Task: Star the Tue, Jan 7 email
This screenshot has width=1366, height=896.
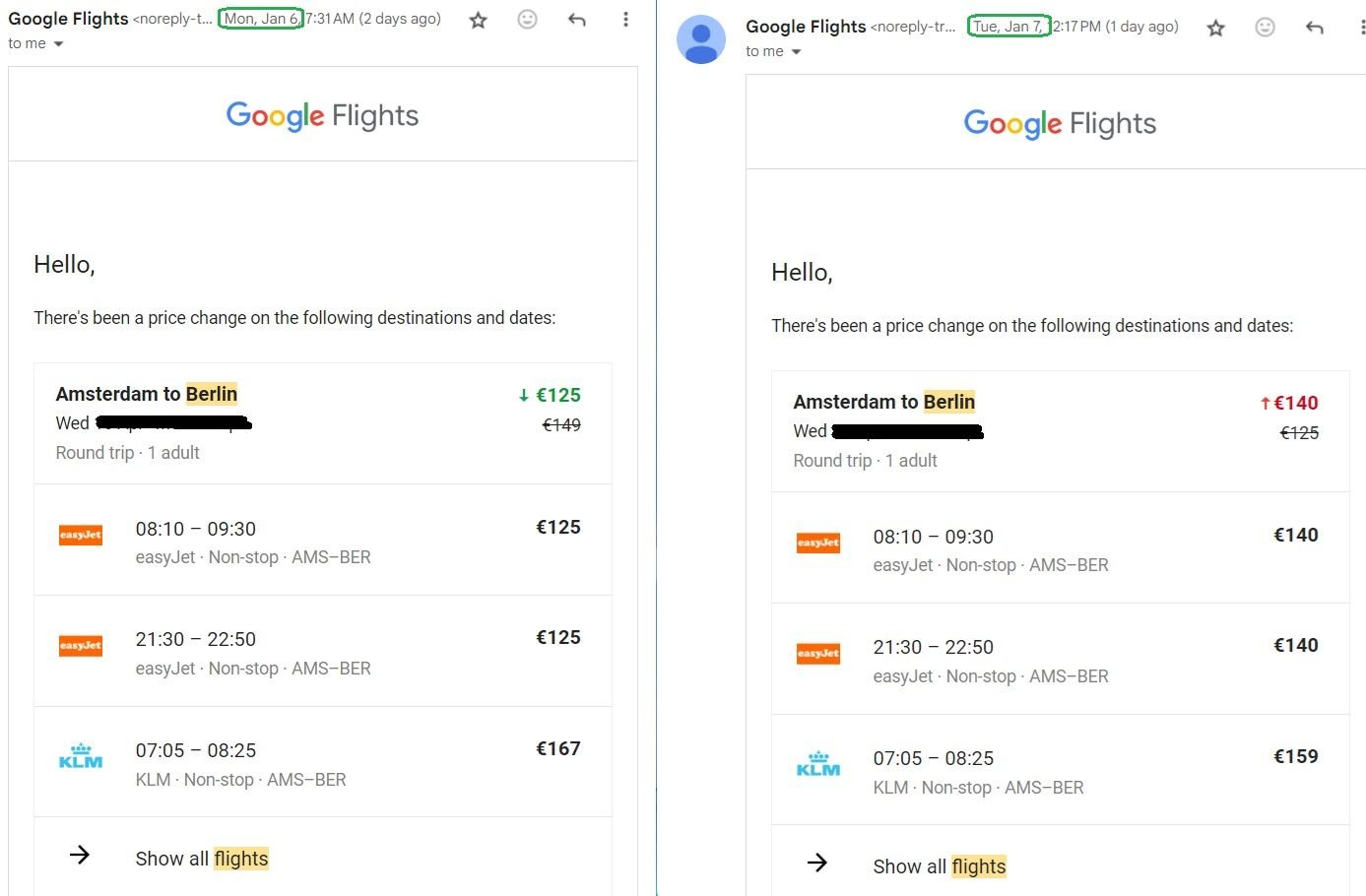Action: tap(1215, 28)
